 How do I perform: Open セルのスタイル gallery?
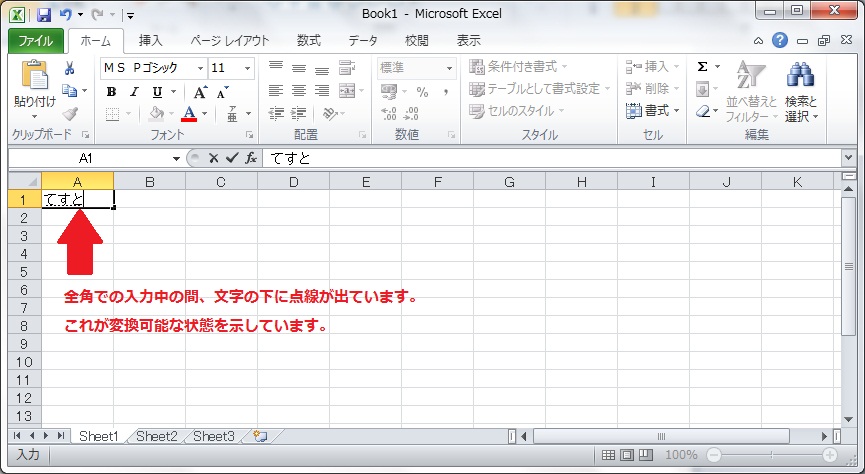(x=517, y=111)
